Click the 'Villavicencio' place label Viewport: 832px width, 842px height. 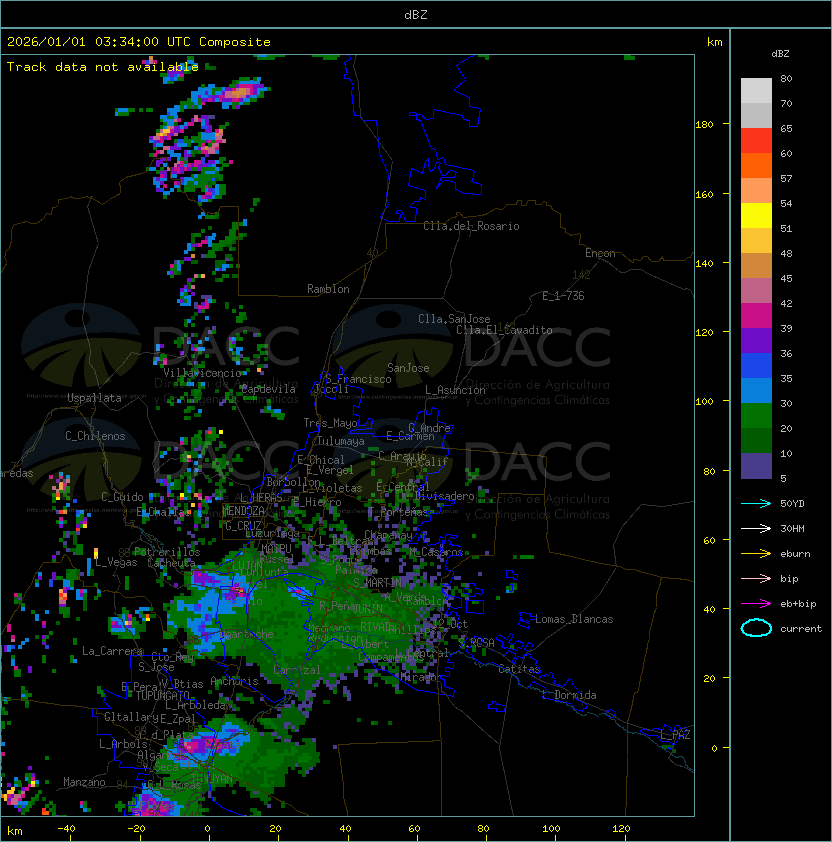pos(202,373)
